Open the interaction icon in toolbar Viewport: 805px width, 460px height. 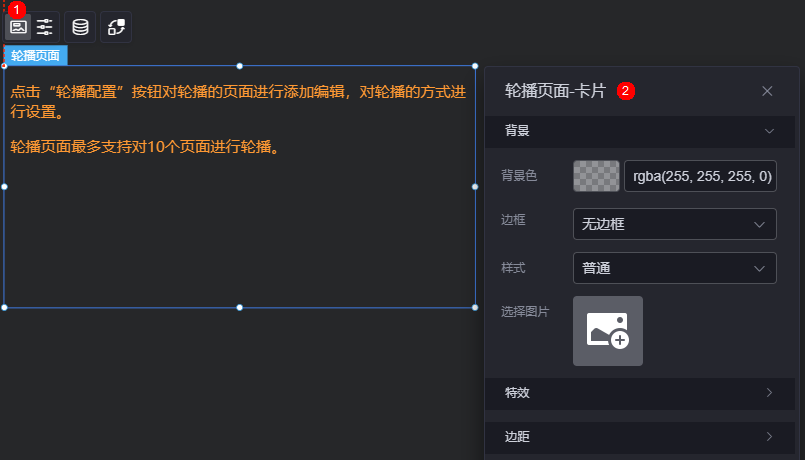pyautogui.click(x=116, y=27)
